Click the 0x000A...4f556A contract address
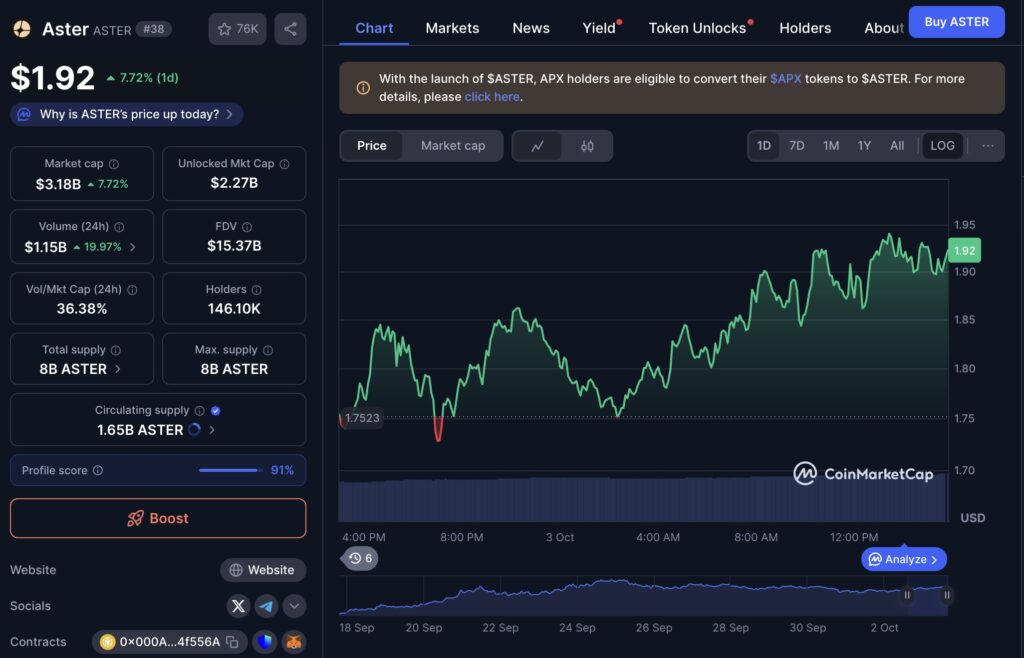This screenshot has width=1024, height=658. 169,642
